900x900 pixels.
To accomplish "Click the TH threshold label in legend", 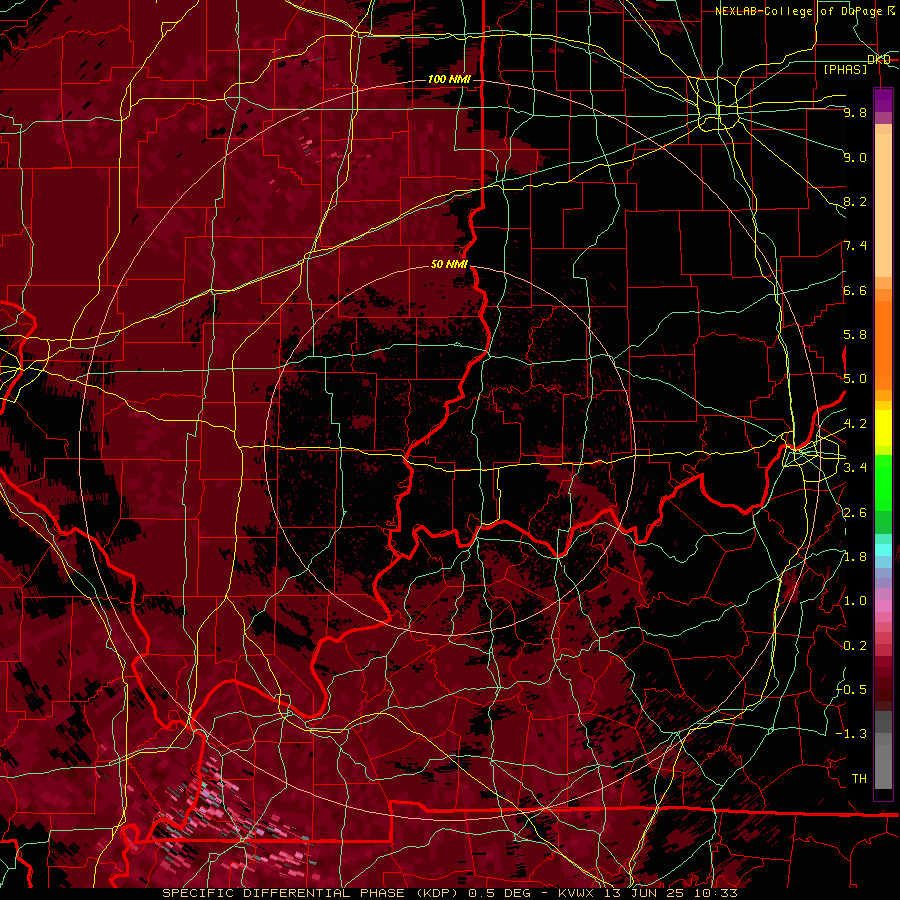I will click(x=859, y=778).
